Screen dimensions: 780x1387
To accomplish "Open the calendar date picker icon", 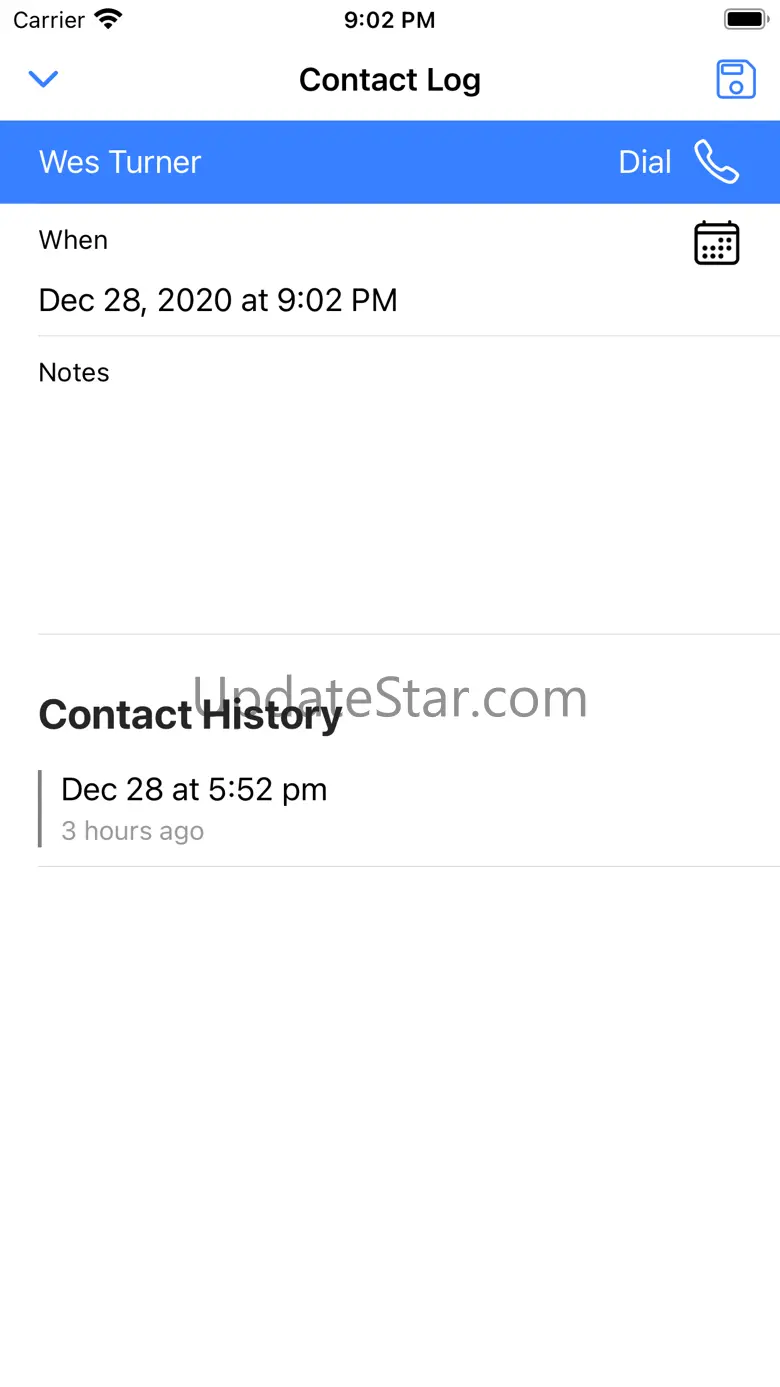I will tap(716, 243).
